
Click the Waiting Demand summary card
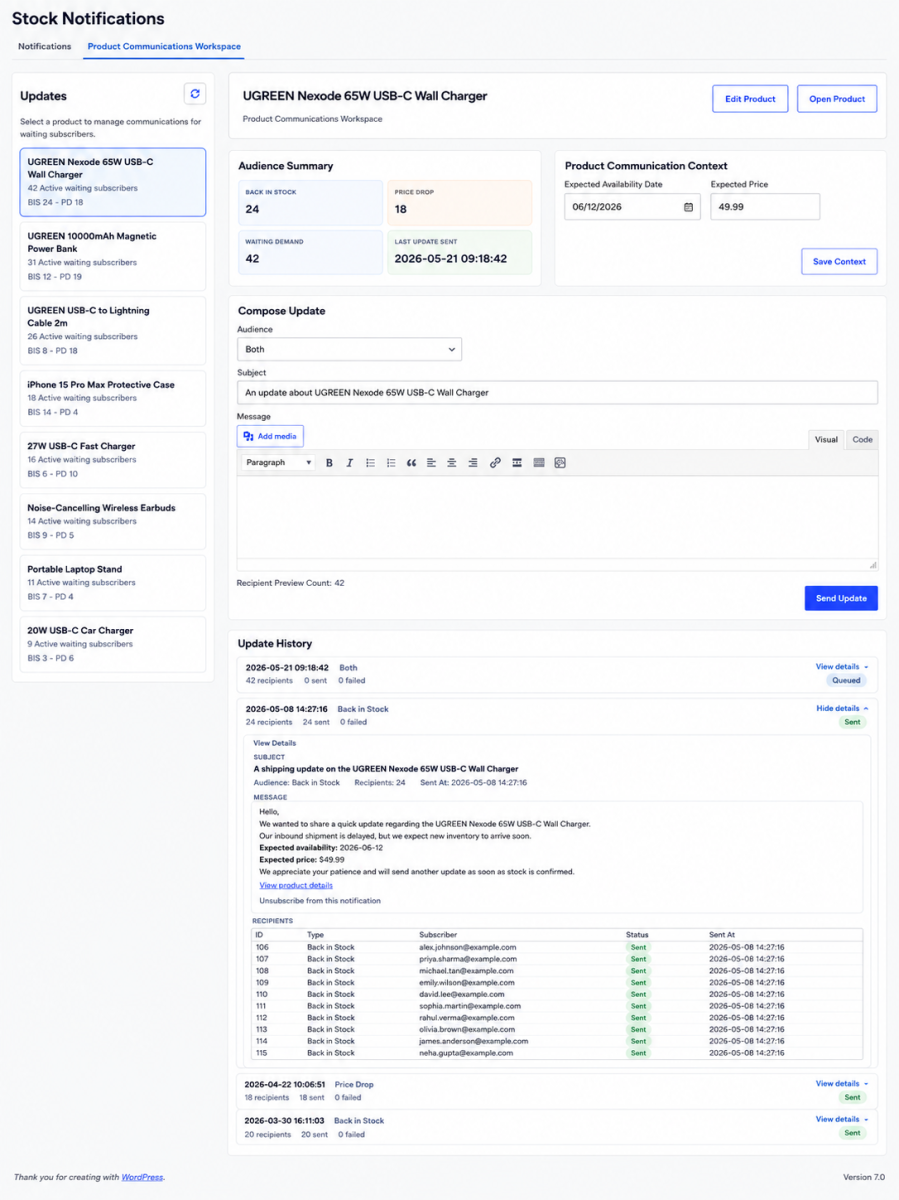pyautogui.click(x=310, y=252)
